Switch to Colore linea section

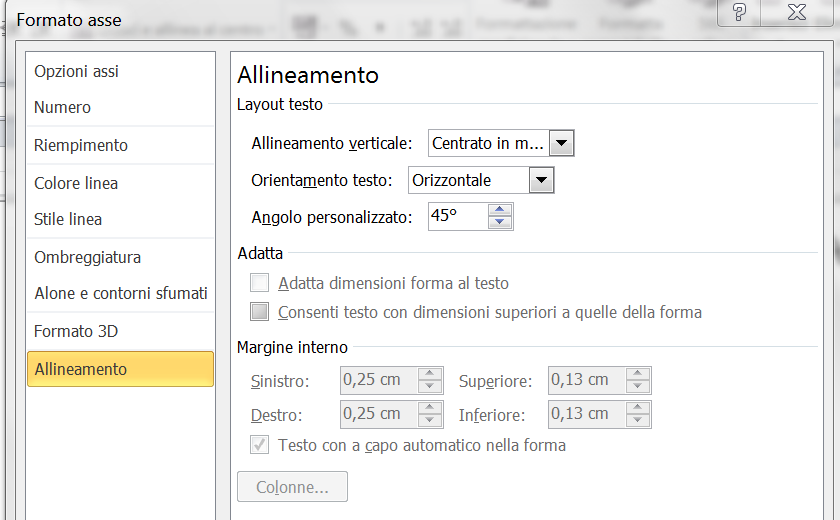tap(76, 183)
